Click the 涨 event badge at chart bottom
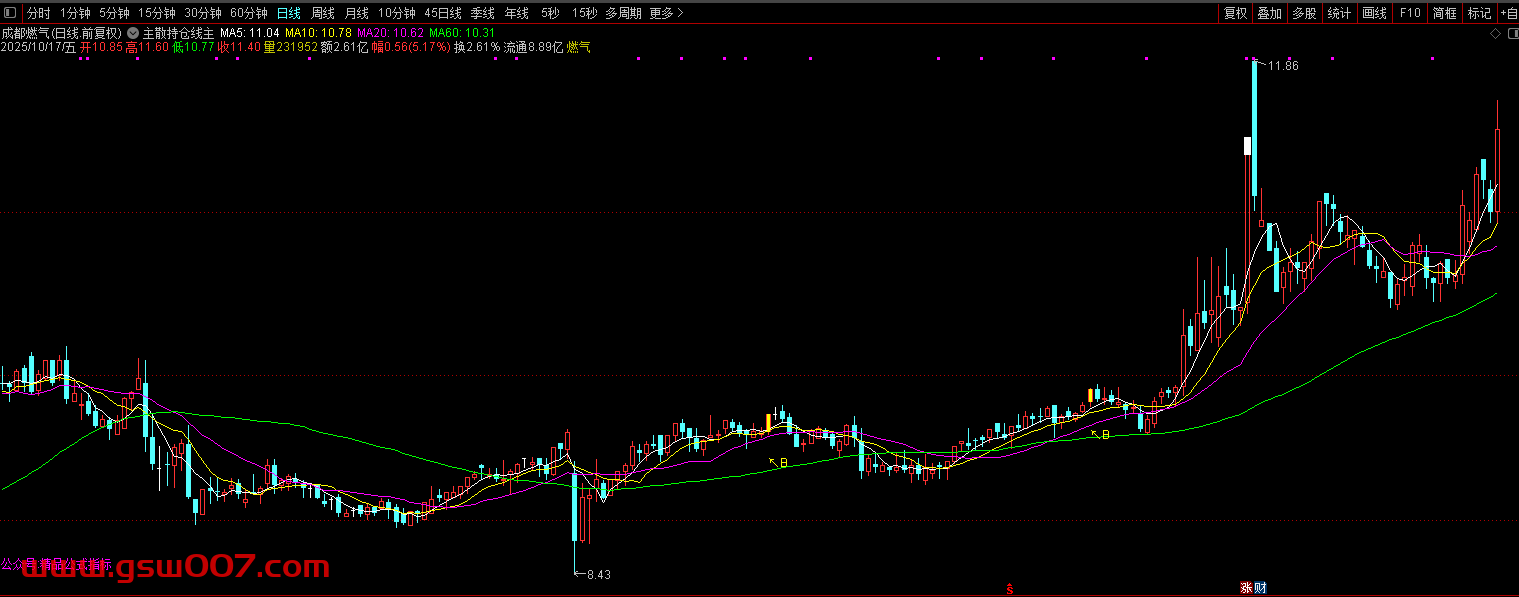 [1246, 588]
